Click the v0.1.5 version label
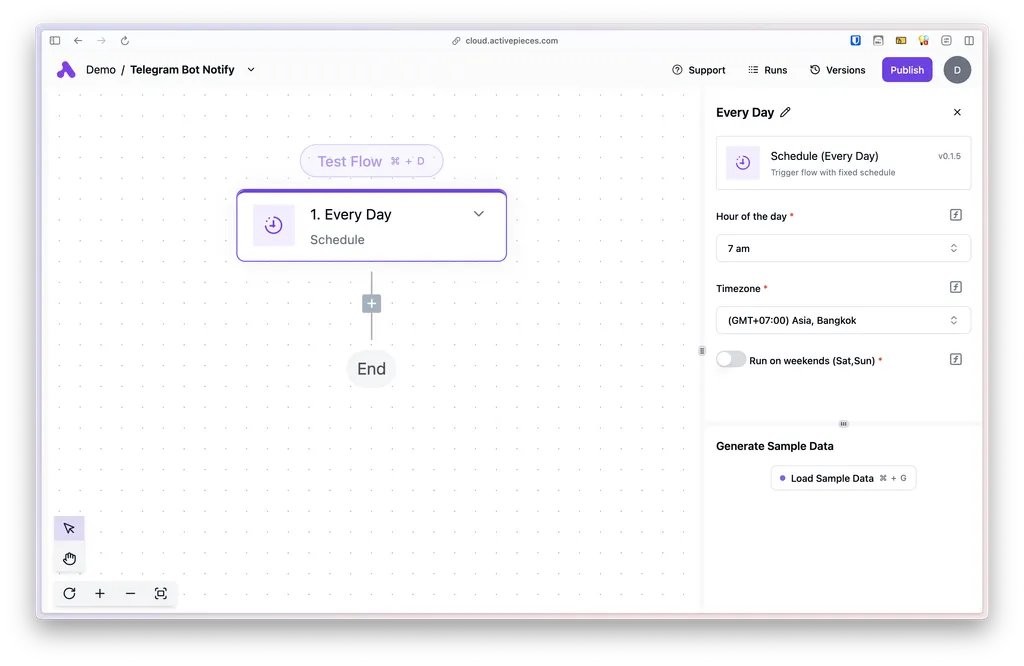This screenshot has height=666, width=1024. [950, 156]
